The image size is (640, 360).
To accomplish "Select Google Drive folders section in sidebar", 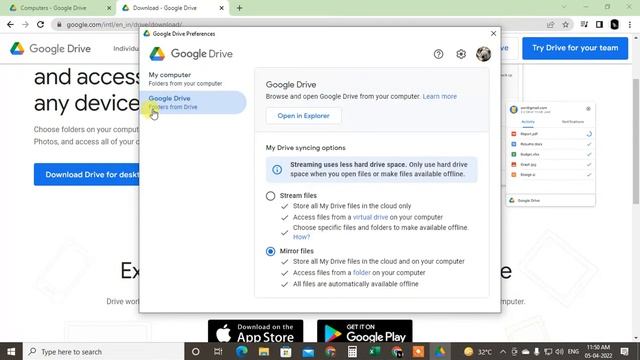I will click(x=193, y=102).
